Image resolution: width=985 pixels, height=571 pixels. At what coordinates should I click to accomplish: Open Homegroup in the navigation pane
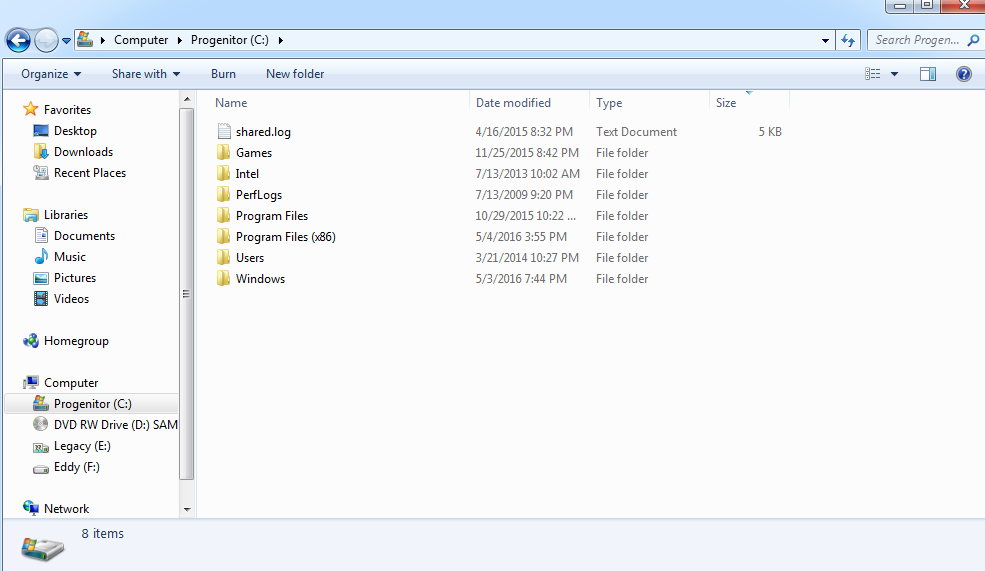tap(76, 341)
